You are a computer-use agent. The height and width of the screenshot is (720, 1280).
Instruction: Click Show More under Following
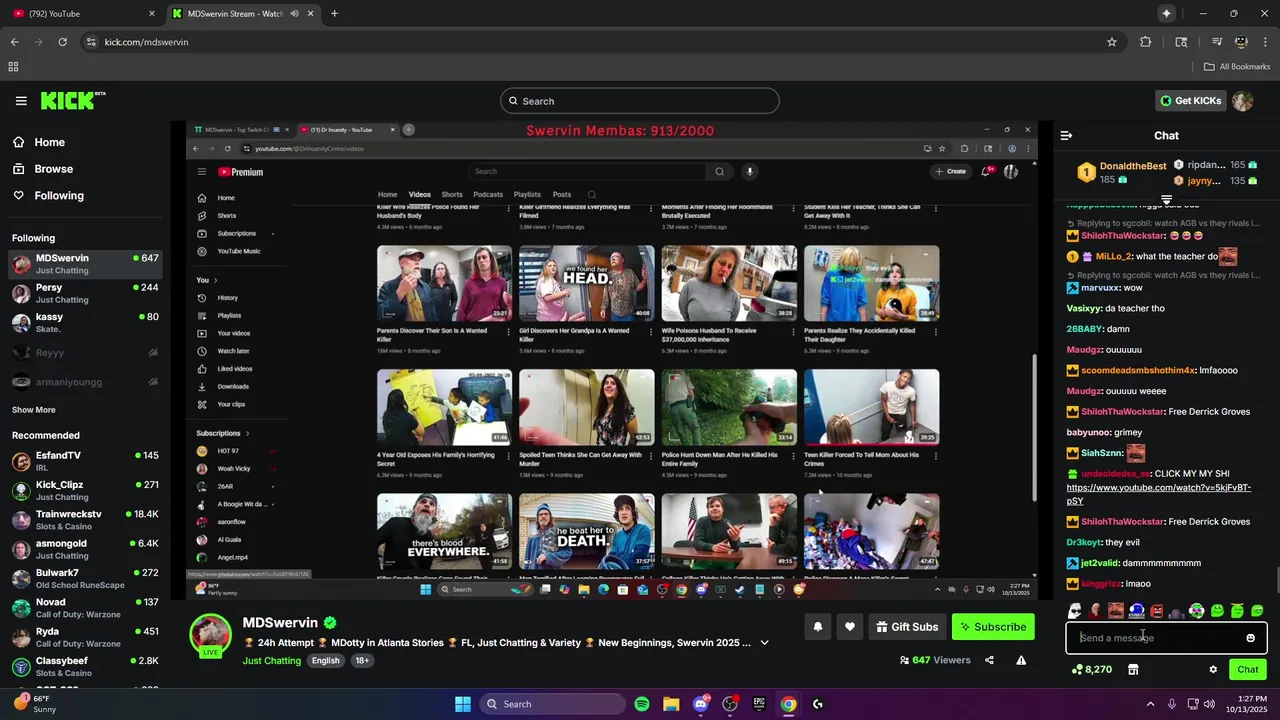point(34,410)
